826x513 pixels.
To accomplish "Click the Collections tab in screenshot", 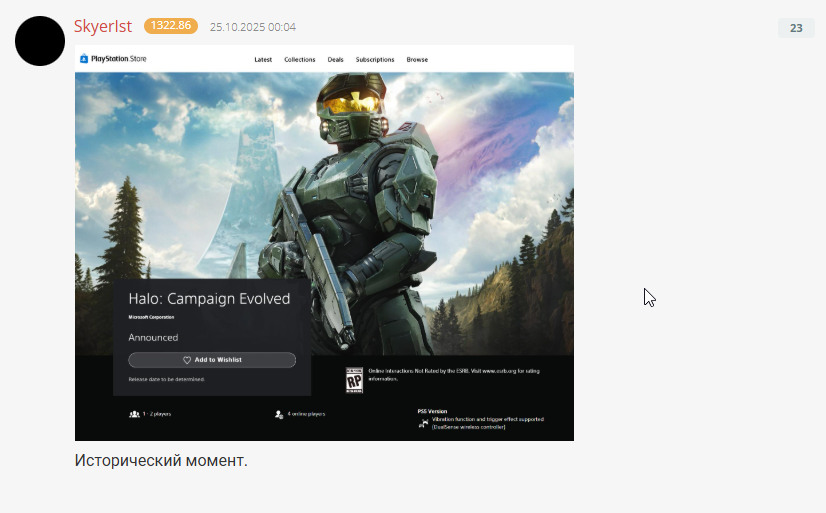I will [300, 60].
